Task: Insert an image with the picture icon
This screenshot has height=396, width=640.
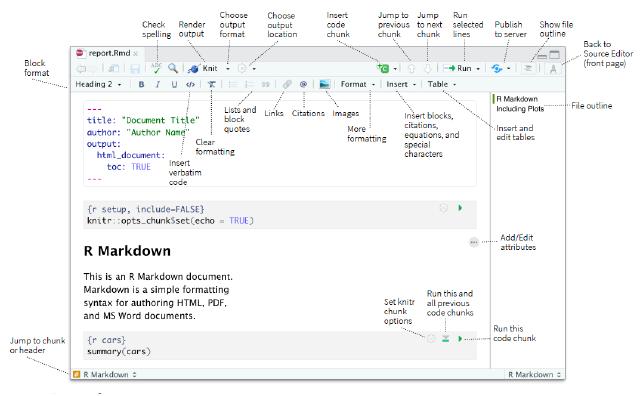Action: pyautogui.click(x=324, y=85)
